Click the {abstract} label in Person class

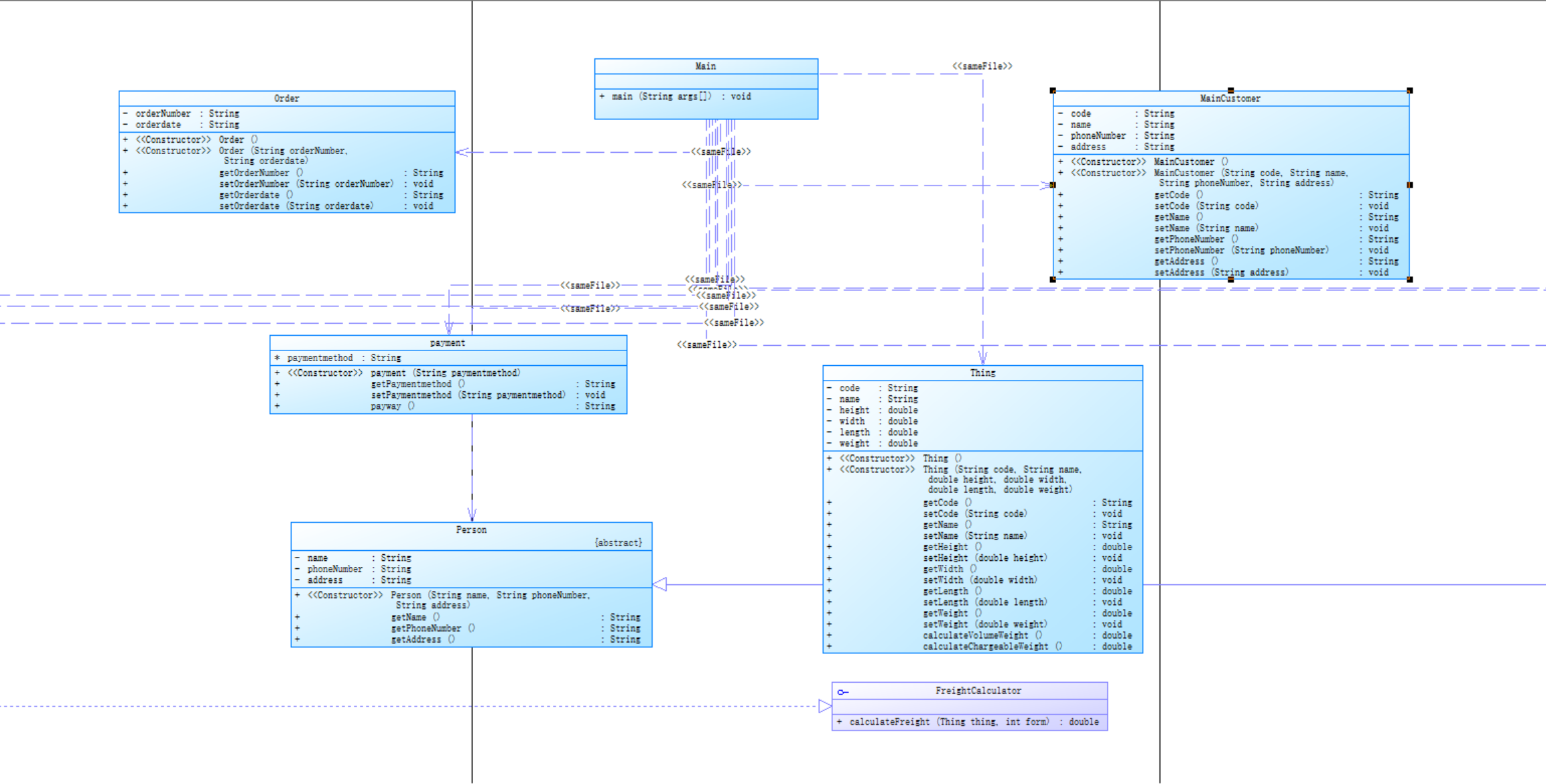coord(618,543)
